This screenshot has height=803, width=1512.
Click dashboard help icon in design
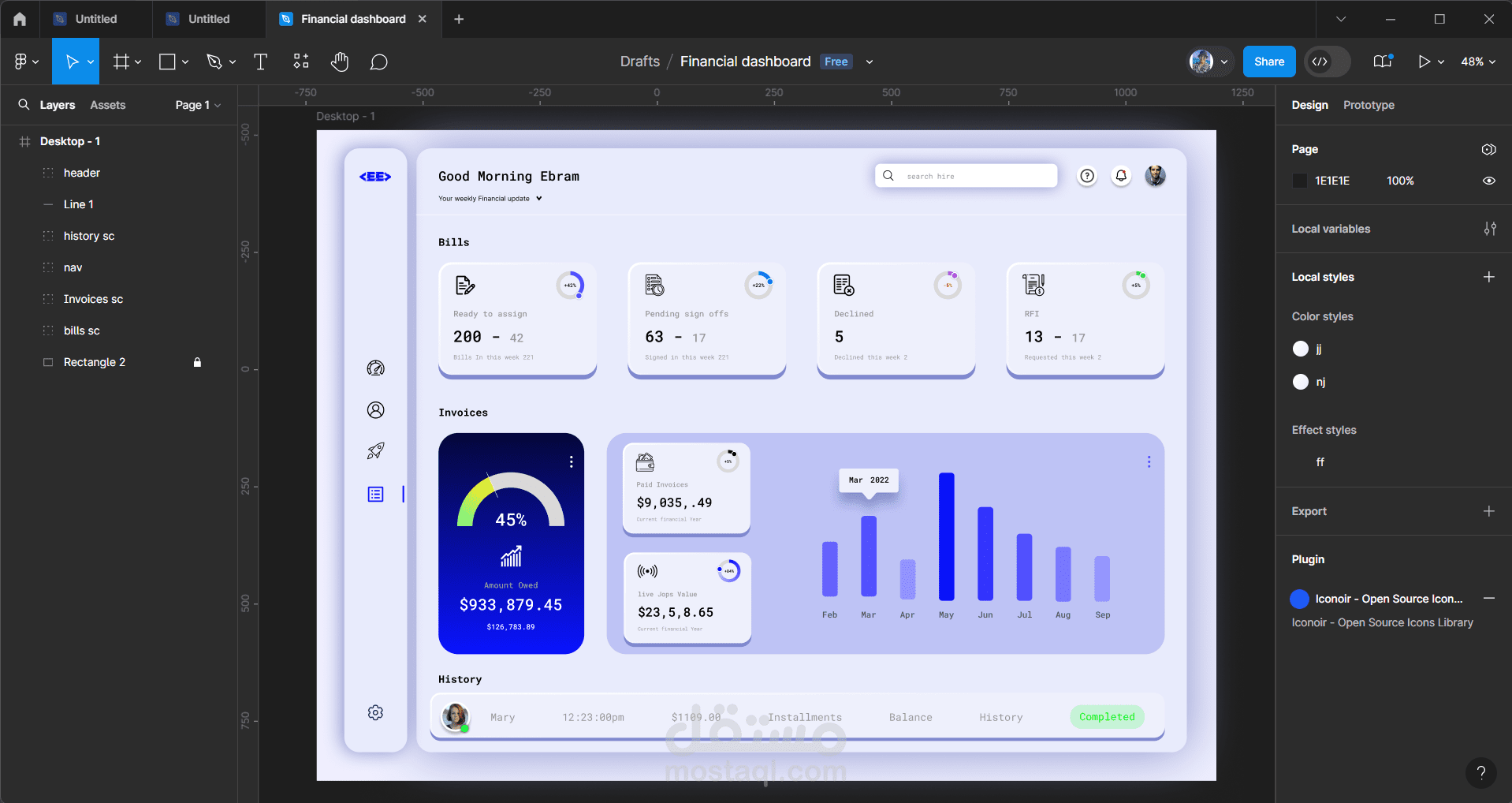(x=1087, y=176)
